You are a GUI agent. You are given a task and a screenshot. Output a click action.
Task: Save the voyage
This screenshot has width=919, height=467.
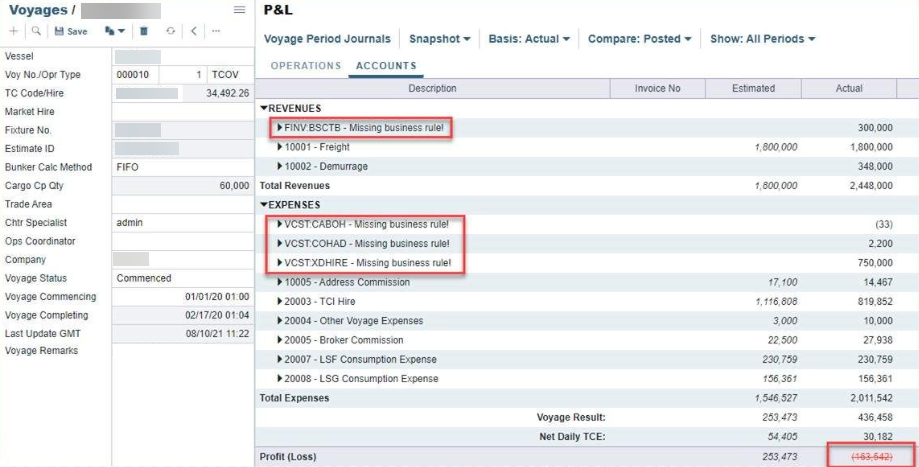[x=70, y=31]
